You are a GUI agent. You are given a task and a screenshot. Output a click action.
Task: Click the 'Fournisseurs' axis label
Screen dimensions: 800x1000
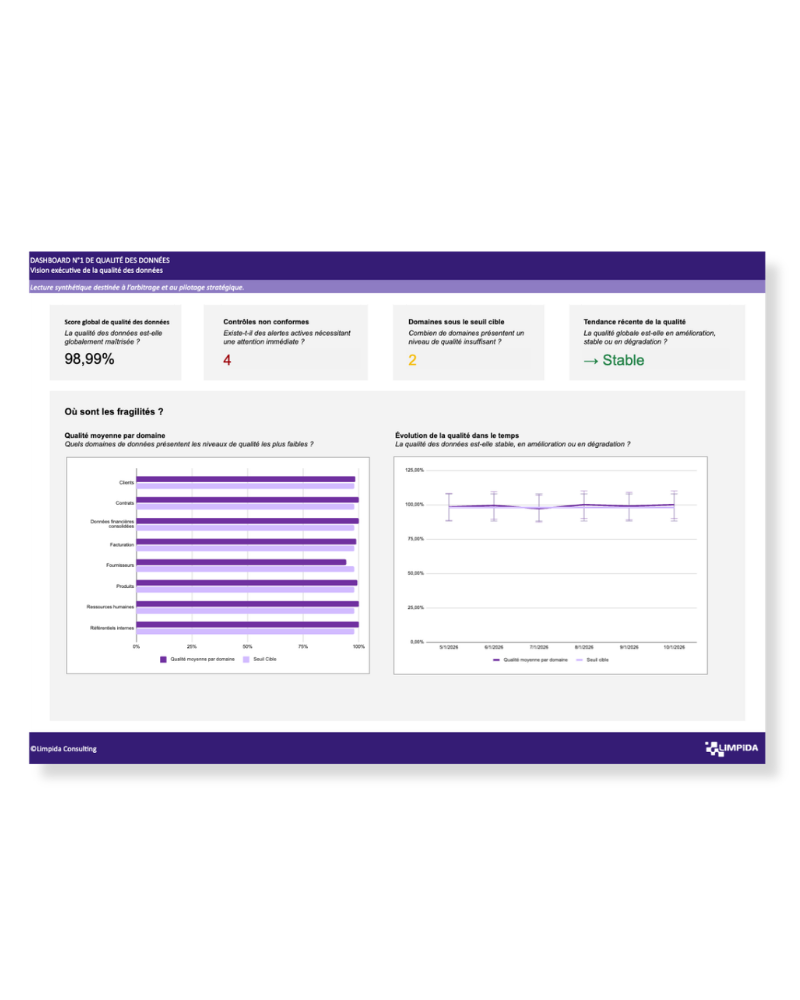coord(120,565)
